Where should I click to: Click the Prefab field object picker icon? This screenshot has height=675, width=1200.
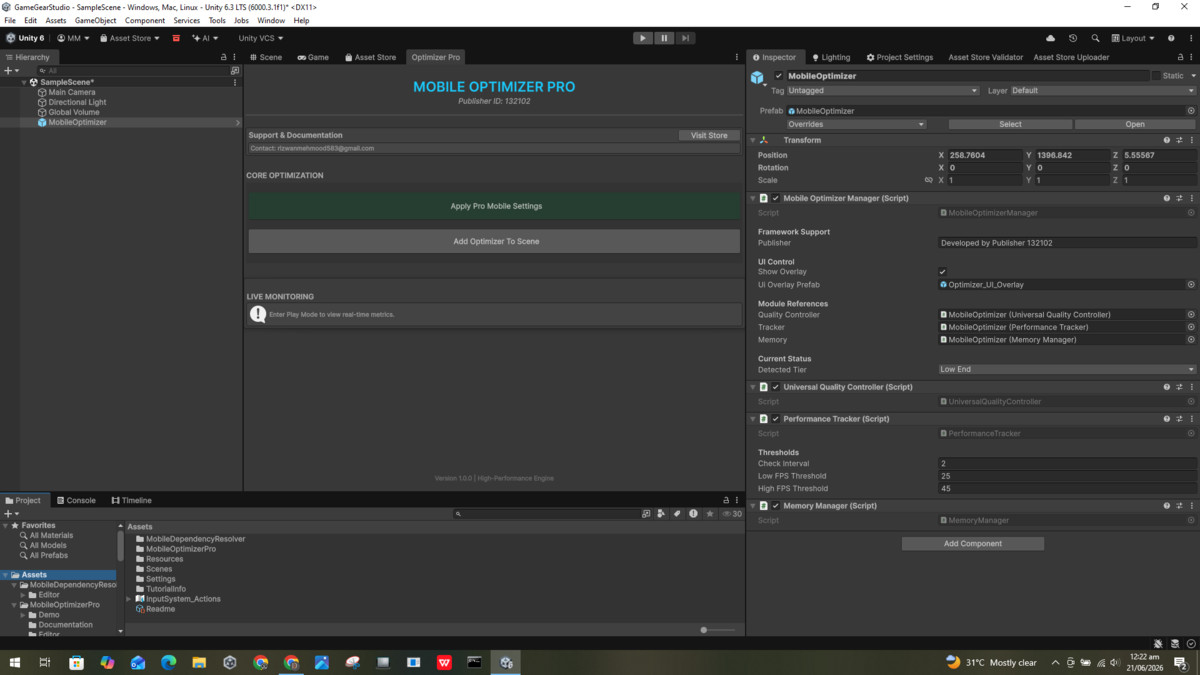[x=1191, y=111]
